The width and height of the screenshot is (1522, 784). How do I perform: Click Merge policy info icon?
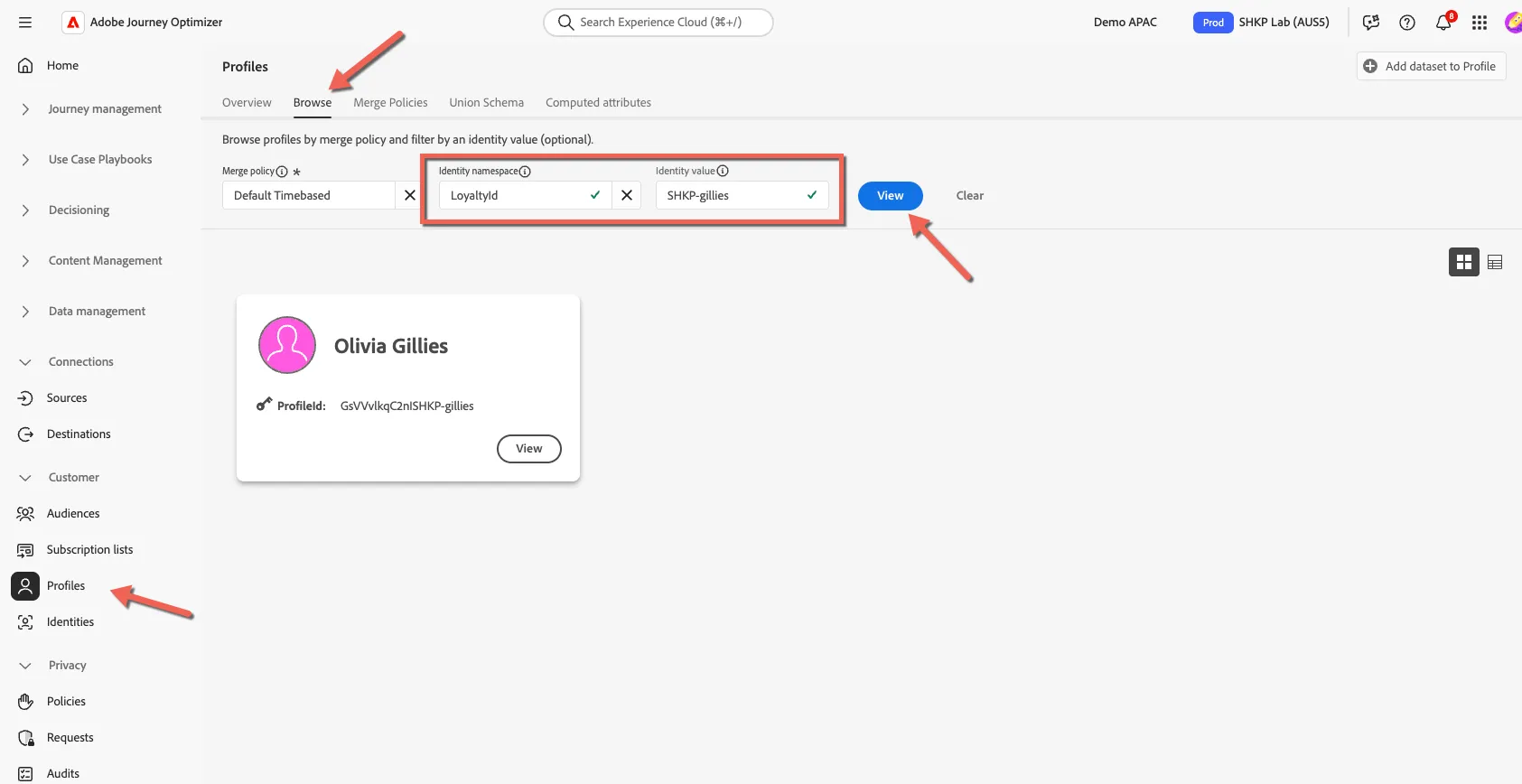click(x=282, y=172)
